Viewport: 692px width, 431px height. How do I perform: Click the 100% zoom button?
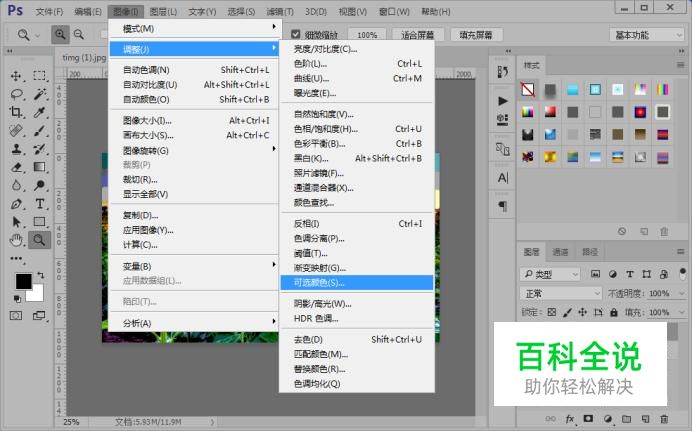pos(367,35)
